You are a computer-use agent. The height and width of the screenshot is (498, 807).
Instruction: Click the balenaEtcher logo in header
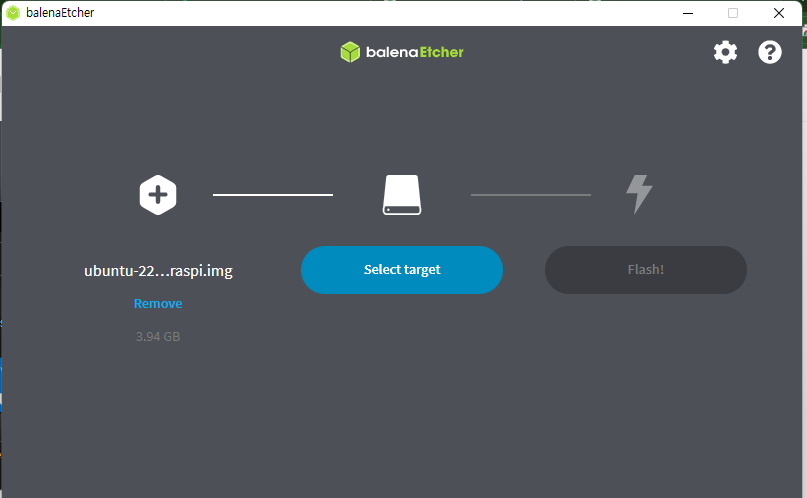coord(402,52)
